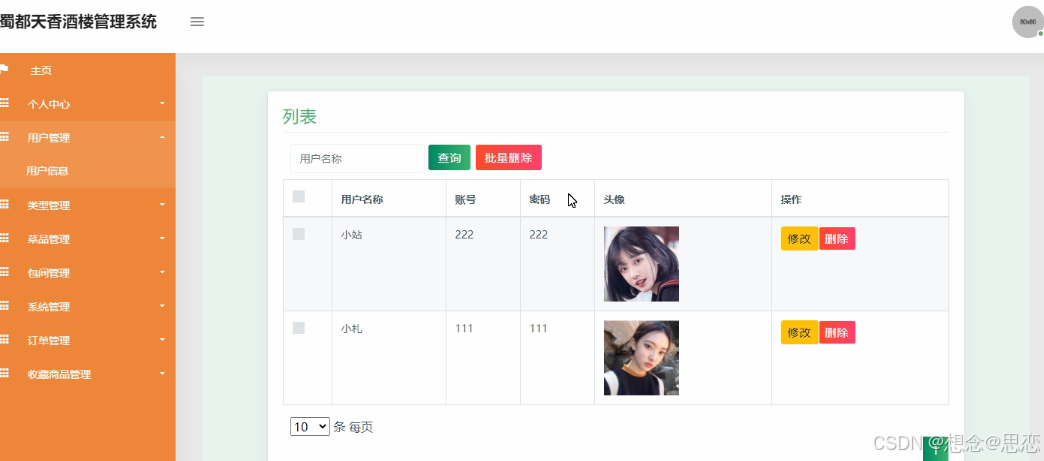Screen dimensions: 1044x461
Task: Click the 密码 column header
Action: pos(540,199)
